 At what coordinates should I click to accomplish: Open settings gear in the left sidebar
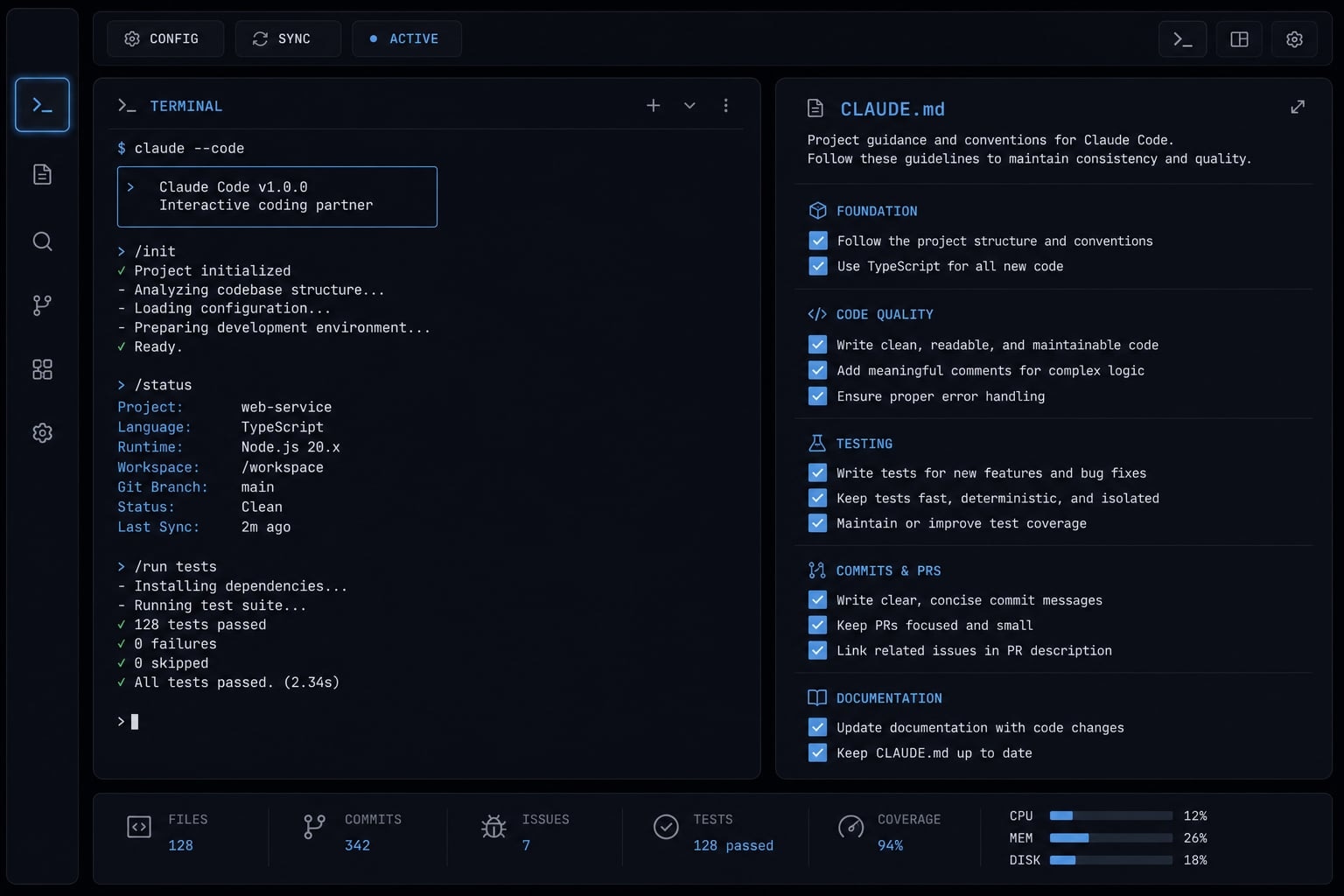click(x=42, y=433)
